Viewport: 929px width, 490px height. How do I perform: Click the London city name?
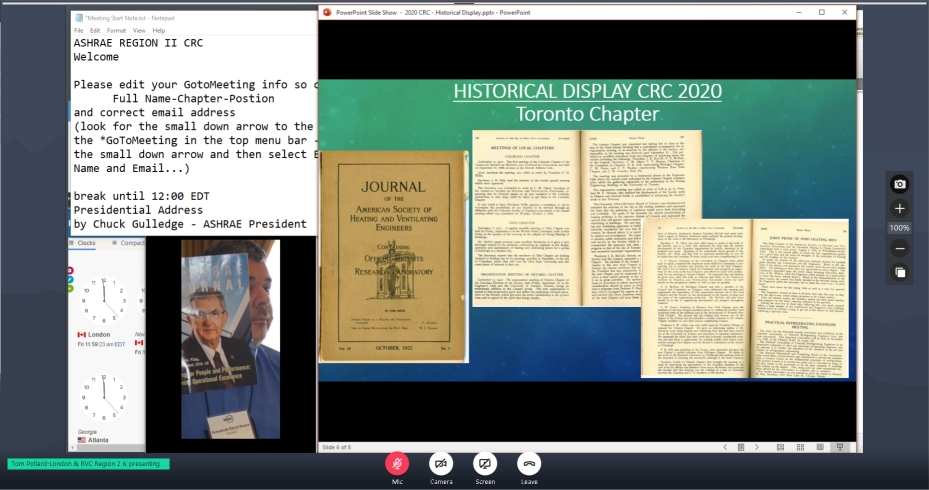[x=99, y=335]
